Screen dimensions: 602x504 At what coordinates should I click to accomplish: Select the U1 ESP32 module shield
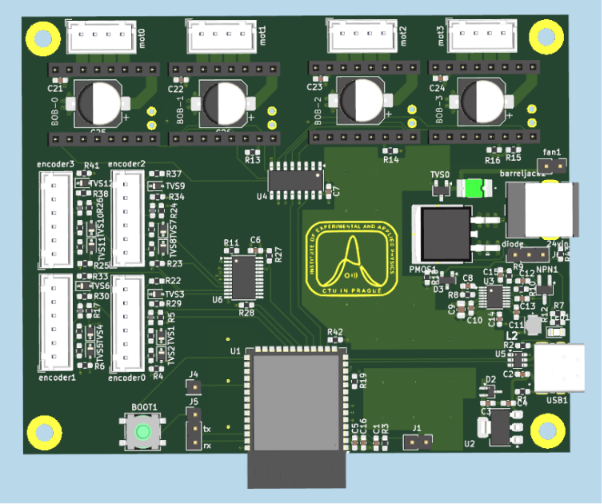point(296,402)
